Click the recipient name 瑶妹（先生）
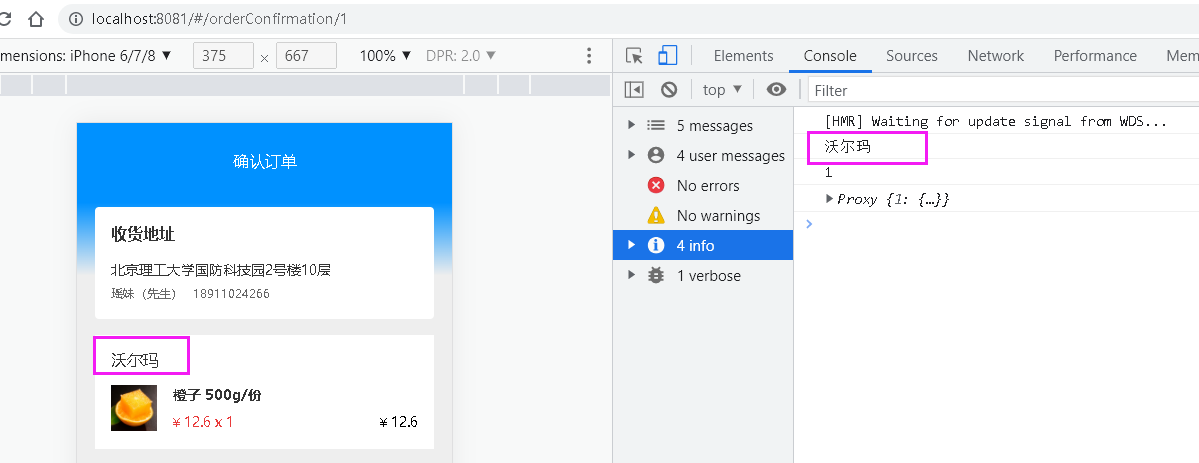The image size is (1199, 463). 144,294
